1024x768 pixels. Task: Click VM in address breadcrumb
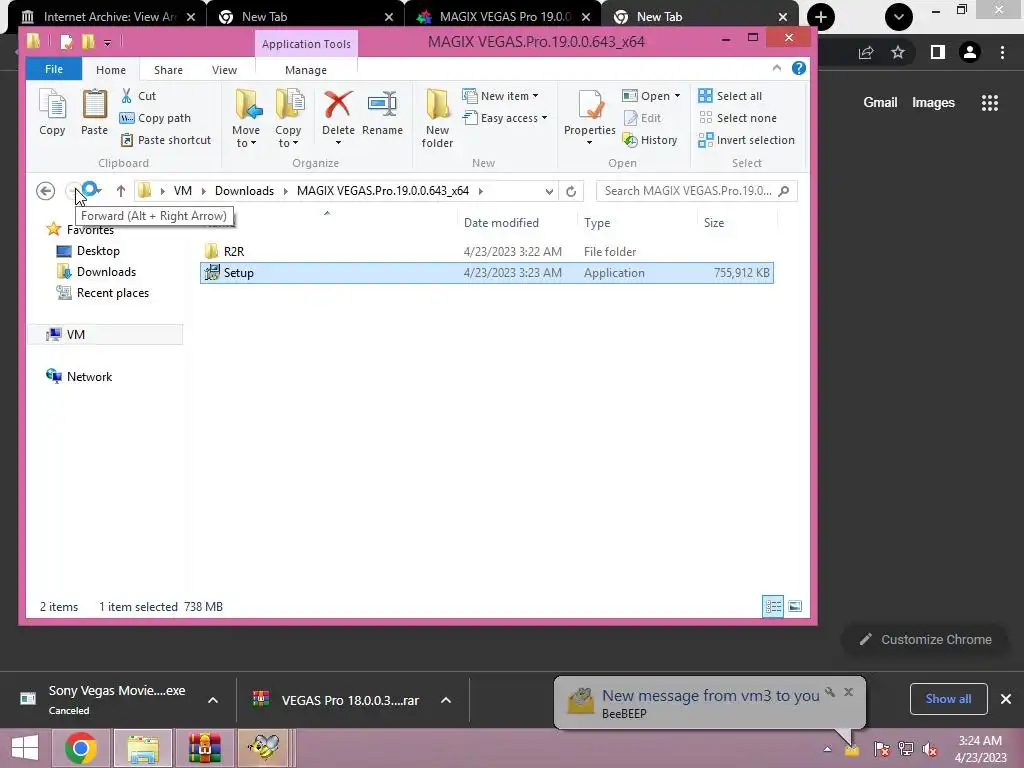coord(183,191)
